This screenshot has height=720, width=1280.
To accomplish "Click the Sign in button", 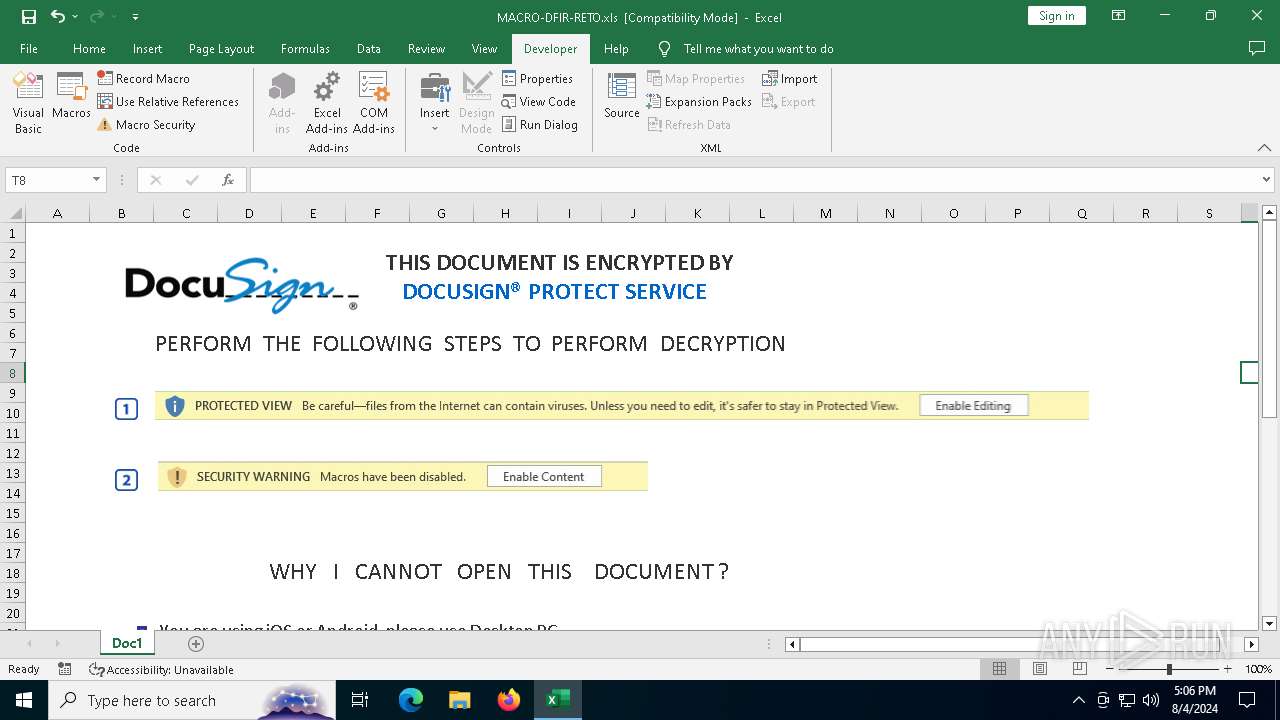I will [1056, 16].
